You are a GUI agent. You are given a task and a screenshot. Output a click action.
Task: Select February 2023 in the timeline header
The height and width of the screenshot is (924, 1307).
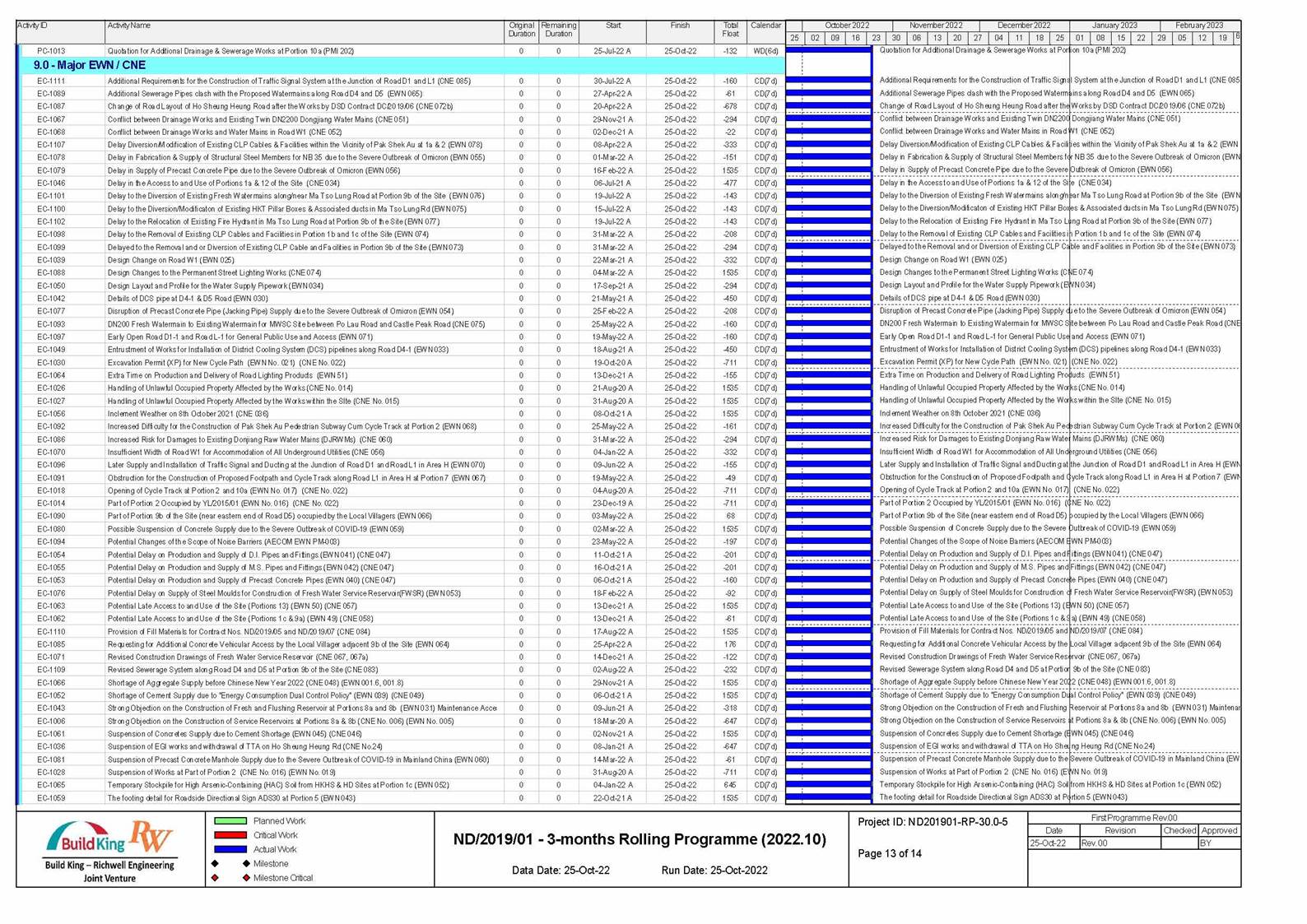pyautogui.click(x=1199, y=26)
